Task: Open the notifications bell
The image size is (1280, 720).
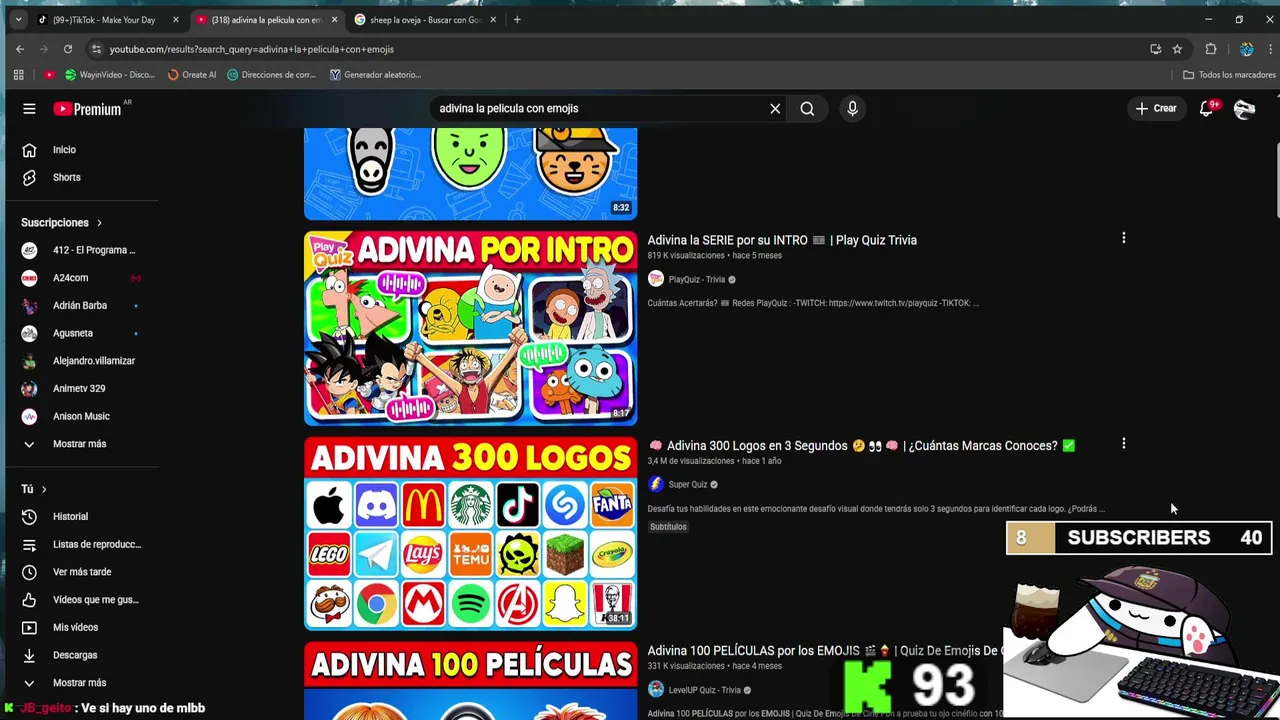Action: [x=1207, y=108]
